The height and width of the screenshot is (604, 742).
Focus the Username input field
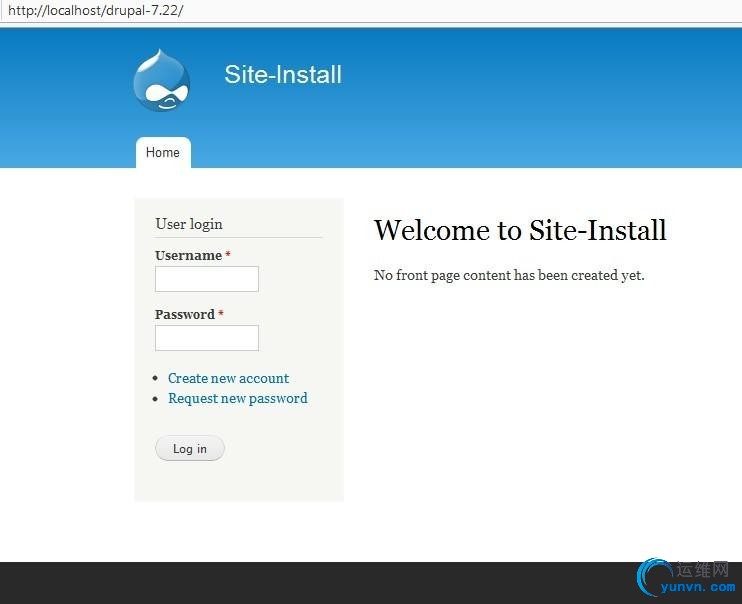pyautogui.click(x=207, y=279)
